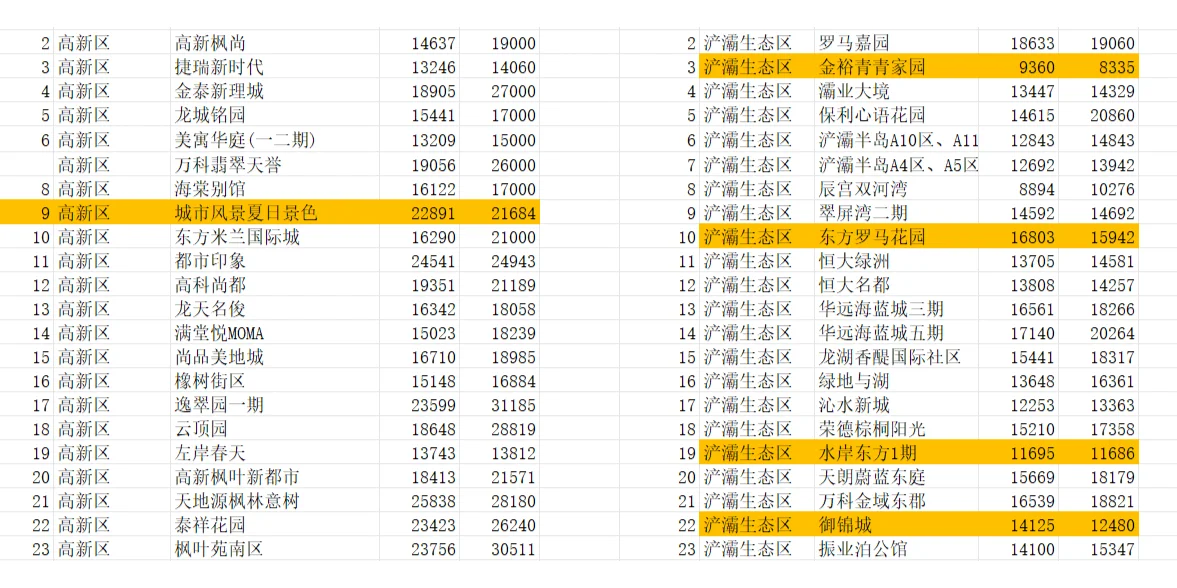Click the cell 天朗蔚蓝东庭
The width and height of the screenshot is (1177, 588).
[x=896, y=477]
